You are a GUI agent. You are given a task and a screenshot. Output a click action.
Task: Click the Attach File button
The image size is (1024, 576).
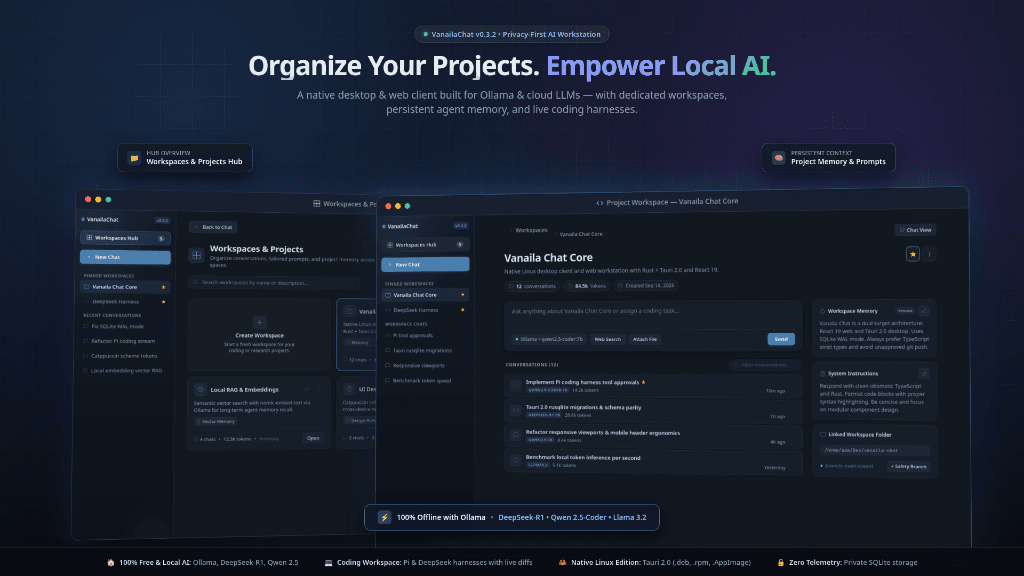[x=645, y=340]
